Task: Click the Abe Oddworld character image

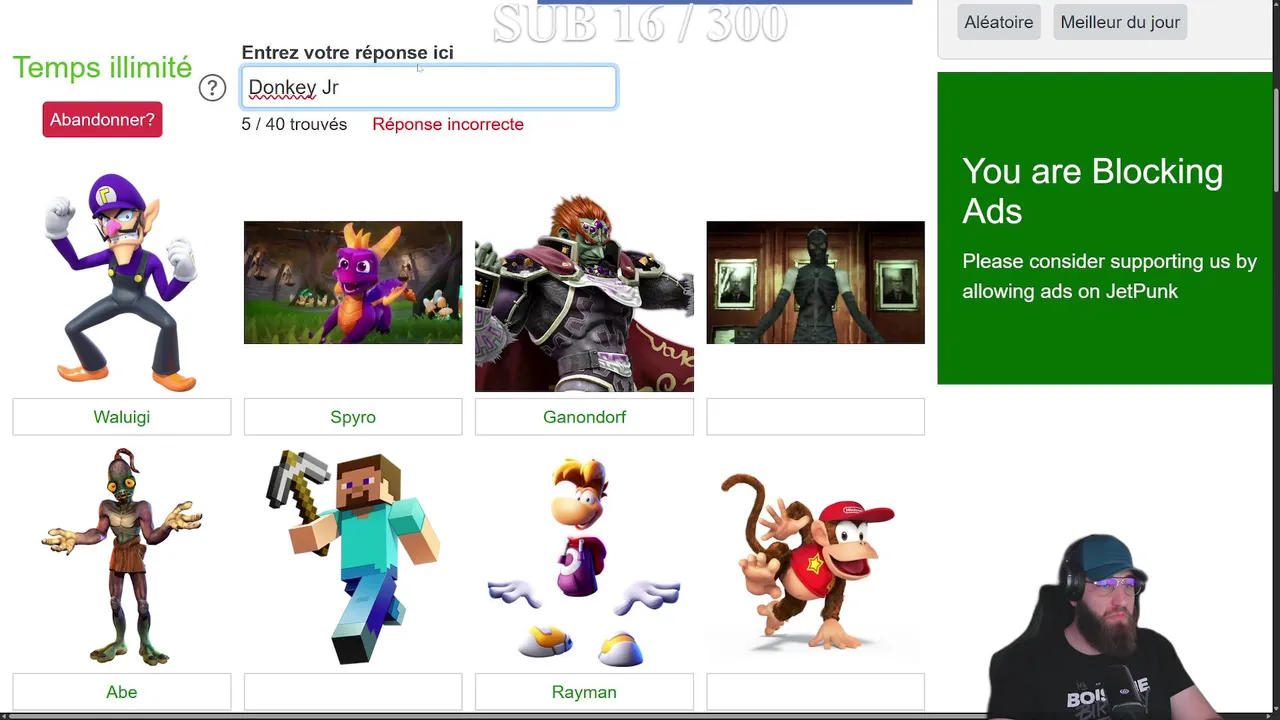Action: click(x=122, y=556)
